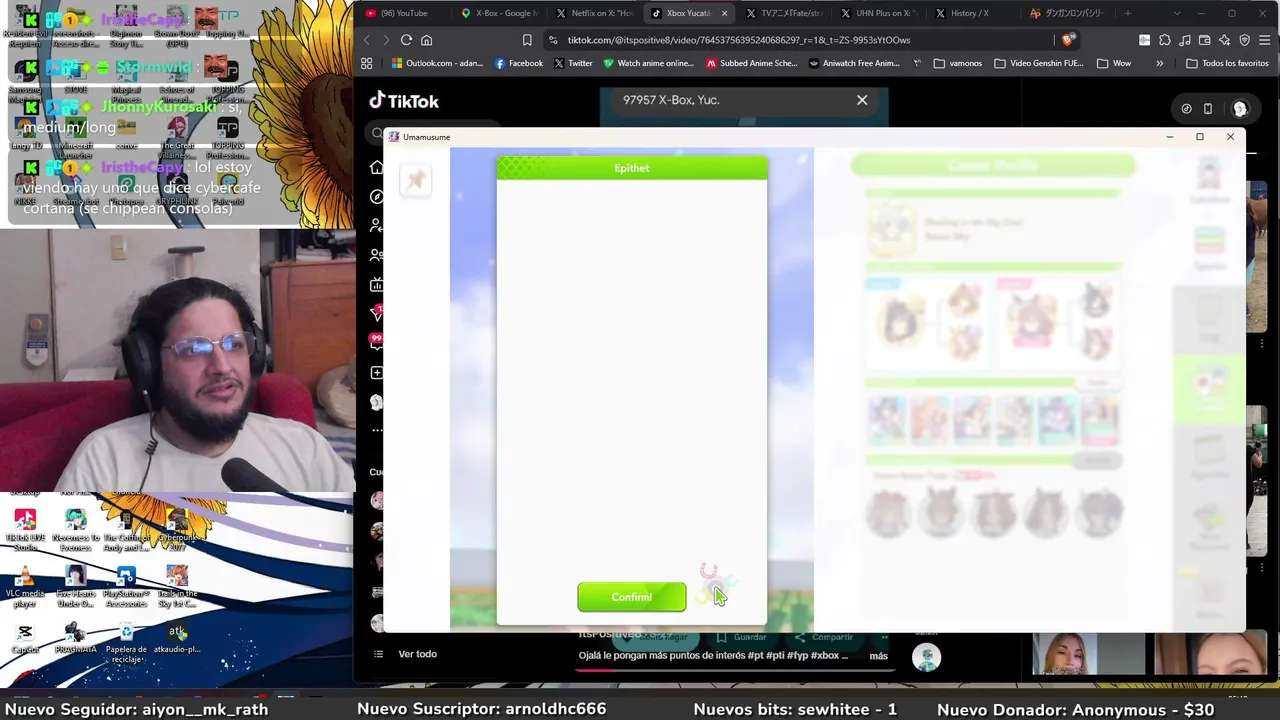Click Ver todo in TikTok sidebar
This screenshot has height=720, width=1280.
pos(417,654)
